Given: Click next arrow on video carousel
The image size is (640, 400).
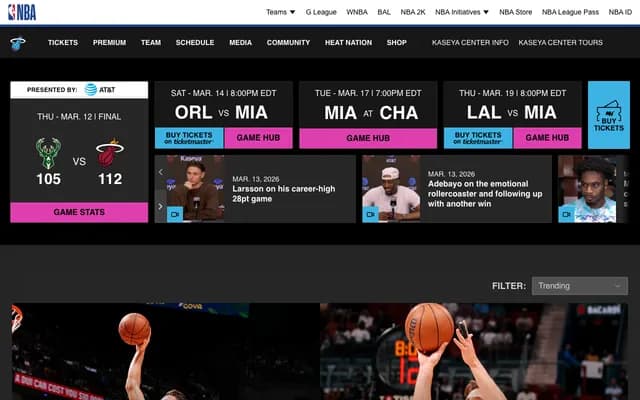Looking at the screenshot, I should point(160,207).
